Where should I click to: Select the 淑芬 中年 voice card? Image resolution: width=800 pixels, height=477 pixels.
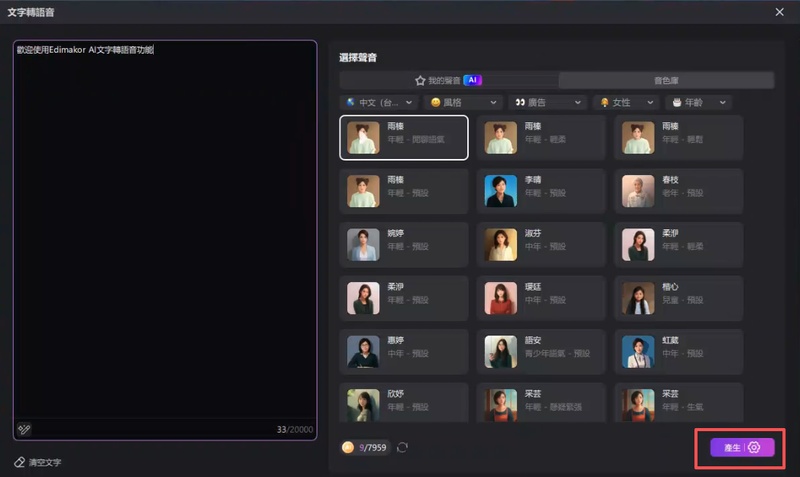(541, 245)
